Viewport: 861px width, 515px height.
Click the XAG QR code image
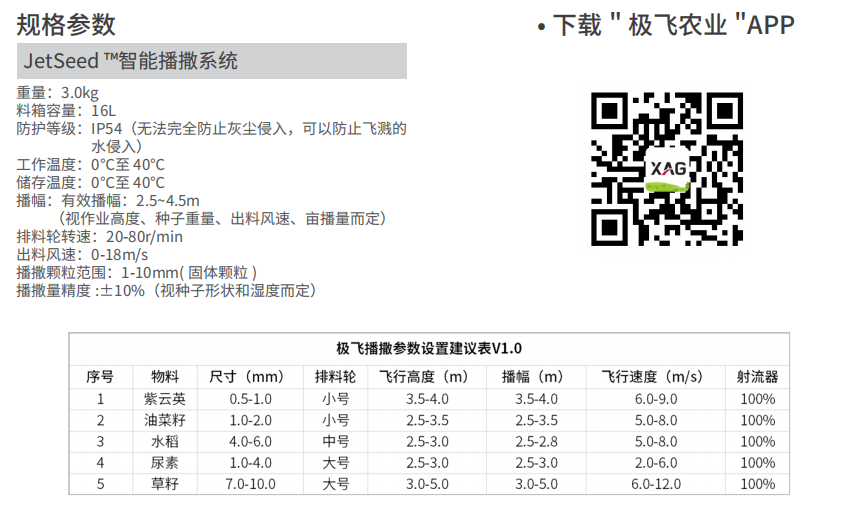click(667, 169)
